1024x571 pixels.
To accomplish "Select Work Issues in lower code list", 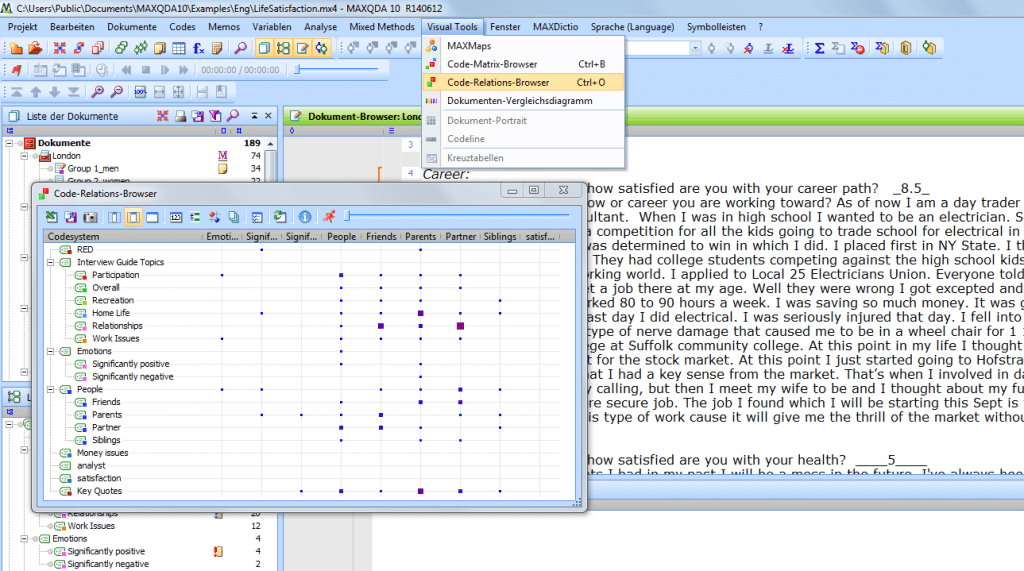I will (91, 526).
